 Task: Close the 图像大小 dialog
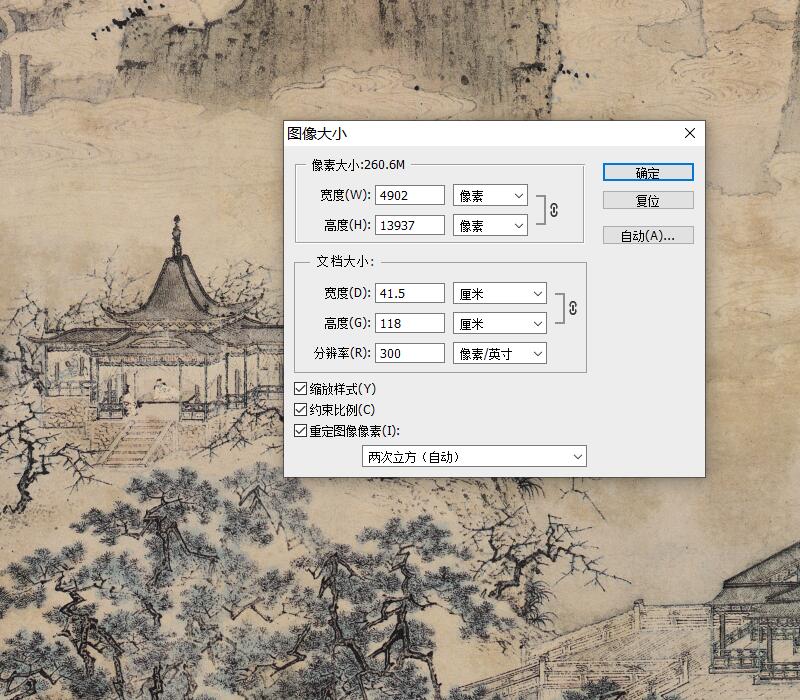pos(690,133)
